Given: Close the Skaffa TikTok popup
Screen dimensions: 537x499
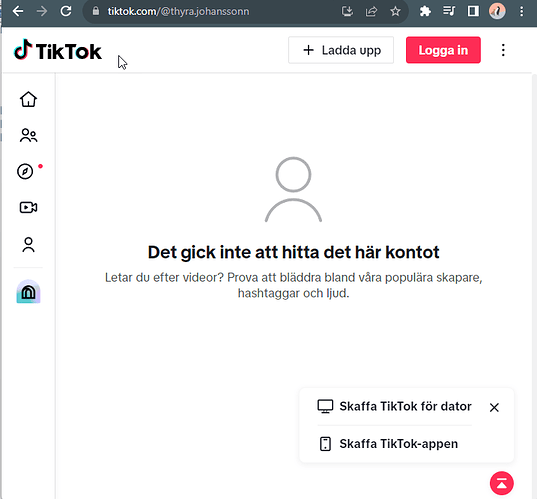Looking at the screenshot, I should point(494,408).
